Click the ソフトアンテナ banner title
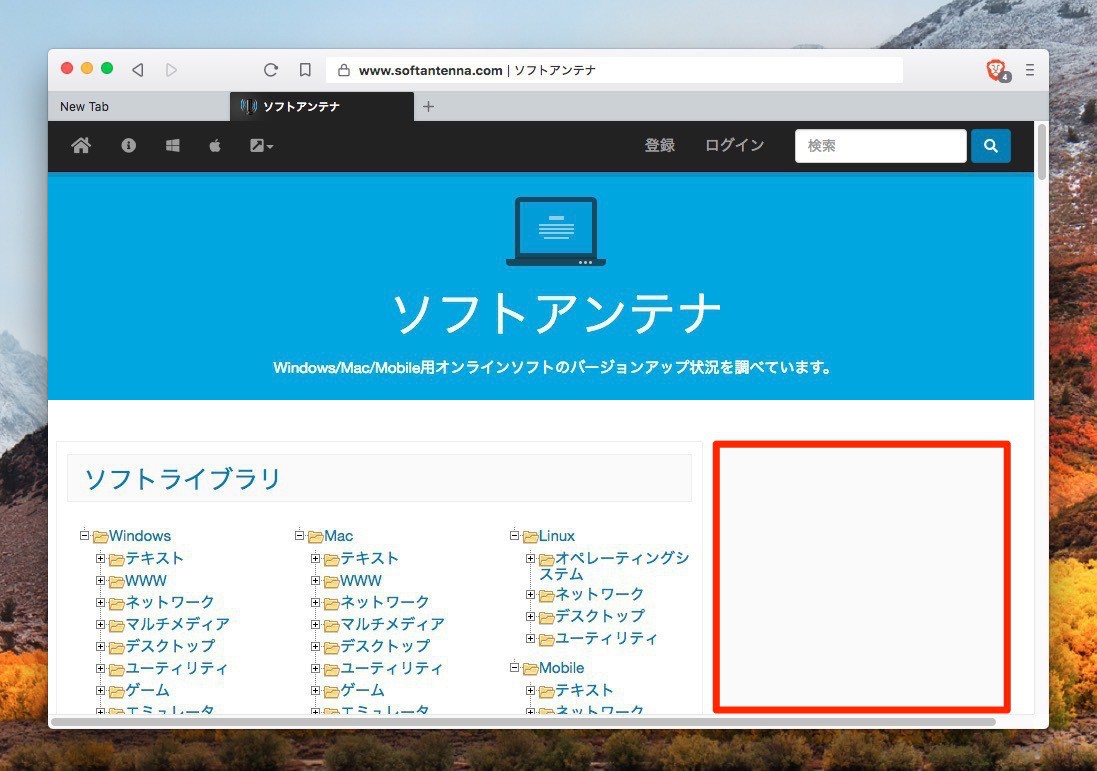 click(x=556, y=313)
